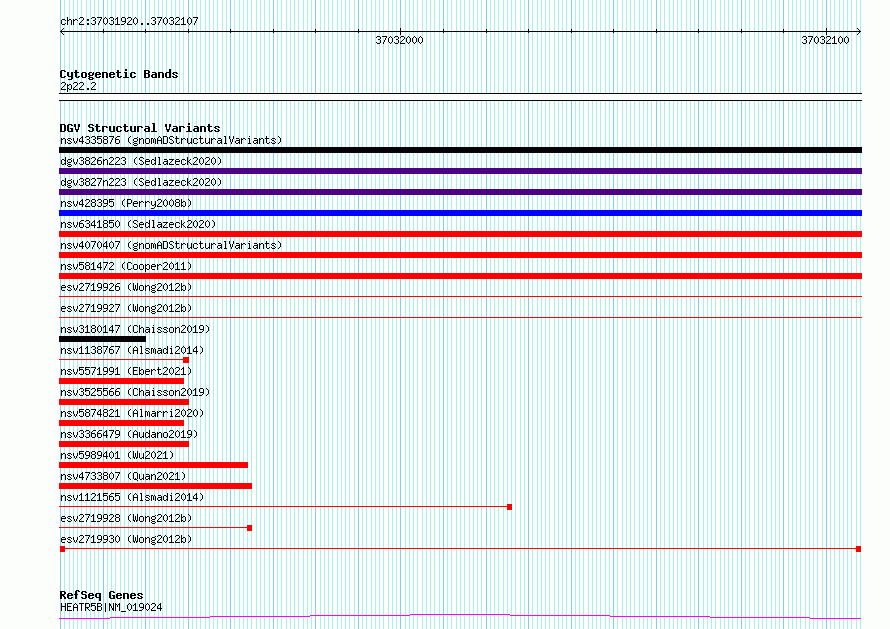Click the red end marker of esv2719928
The image size is (890, 629).
click(x=250, y=528)
